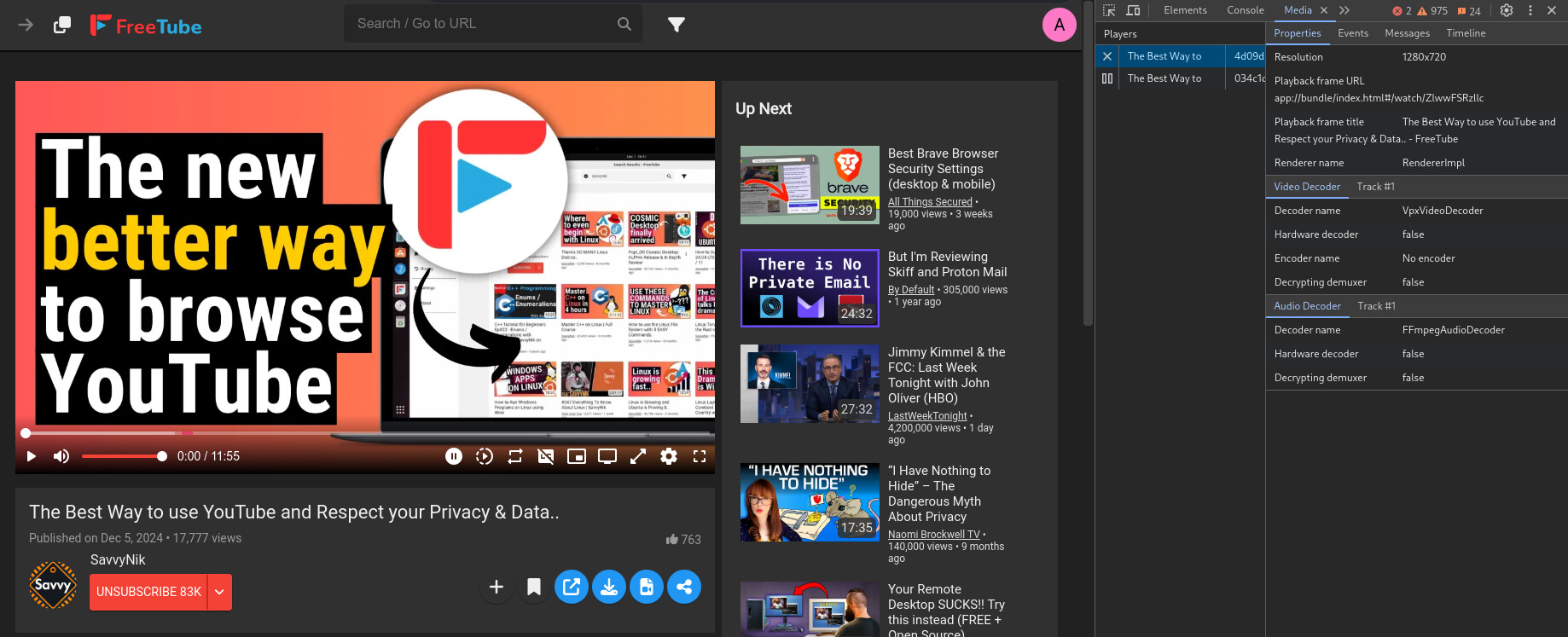Expand the dropdown arrow beside Unsubscribe
The image size is (1568, 637).
[219, 592]
